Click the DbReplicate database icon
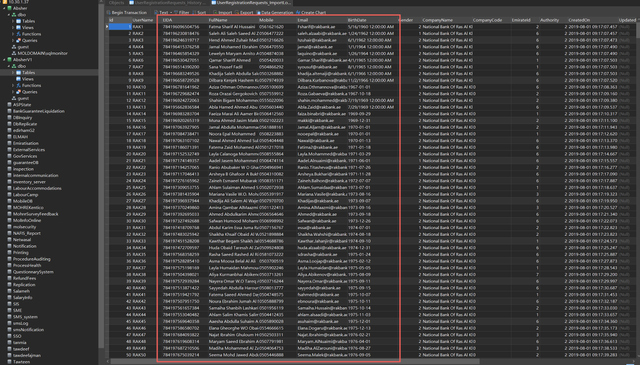The height and width of the screenshot is (365, 640). (9, 124)
